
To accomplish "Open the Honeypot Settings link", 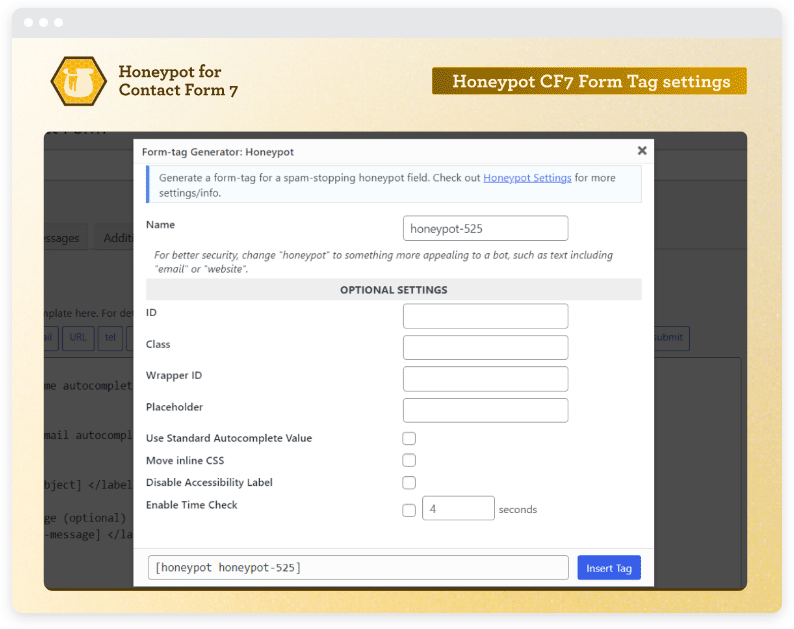I will (x=527, y=178).
